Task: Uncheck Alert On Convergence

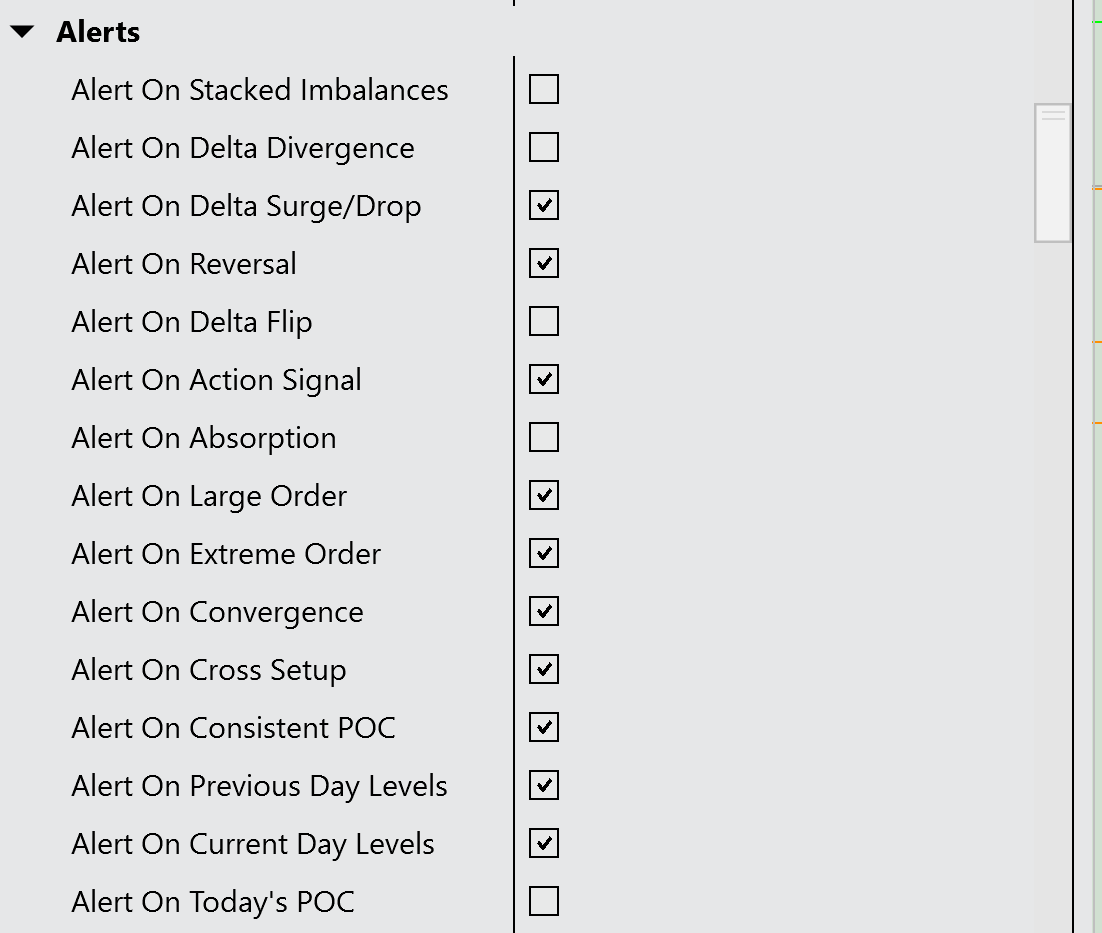Action: tap(544, 612)
